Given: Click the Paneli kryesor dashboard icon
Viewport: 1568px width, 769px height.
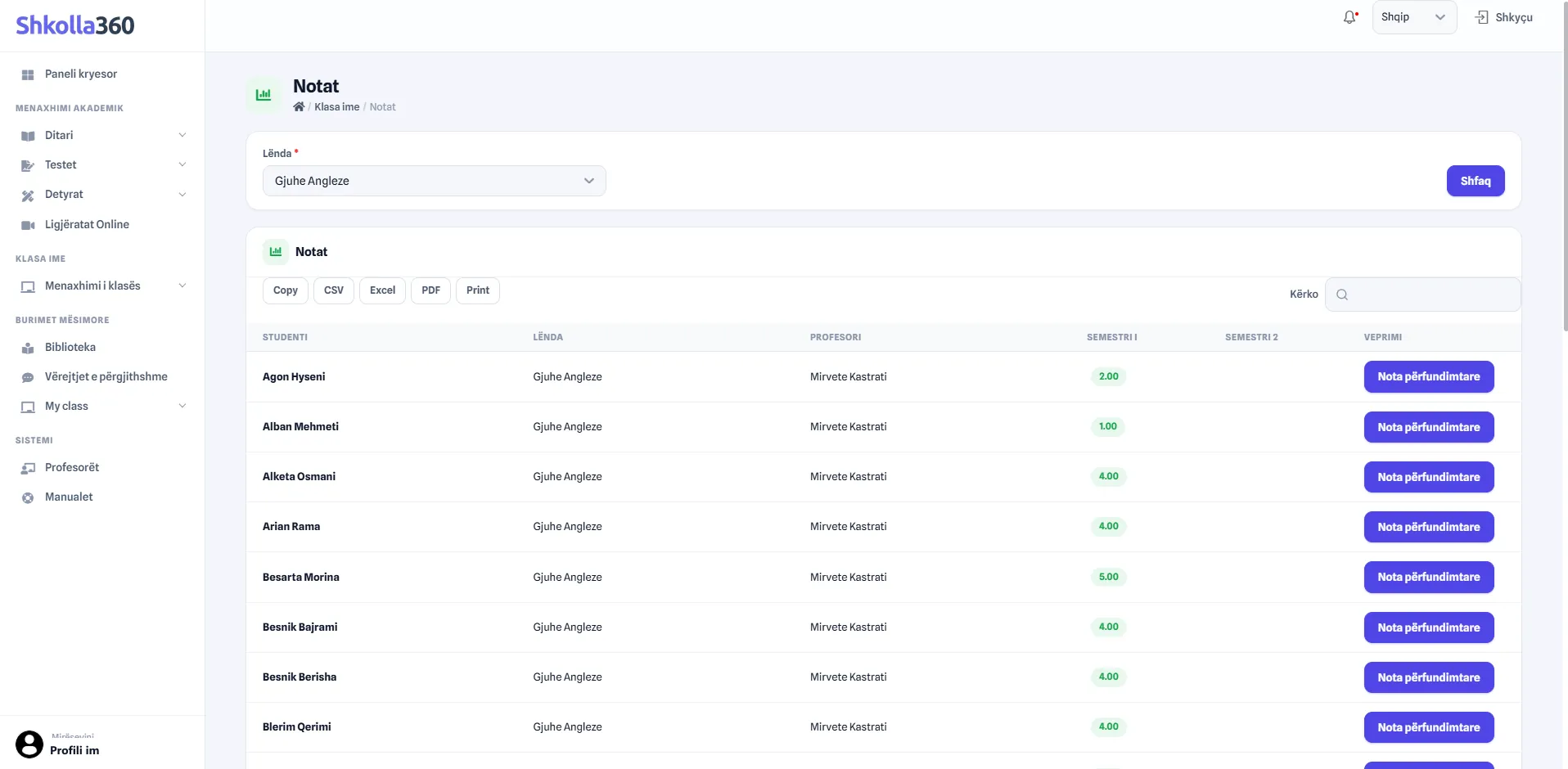Looking at the screenshot, I should click(x=28, y=74).
